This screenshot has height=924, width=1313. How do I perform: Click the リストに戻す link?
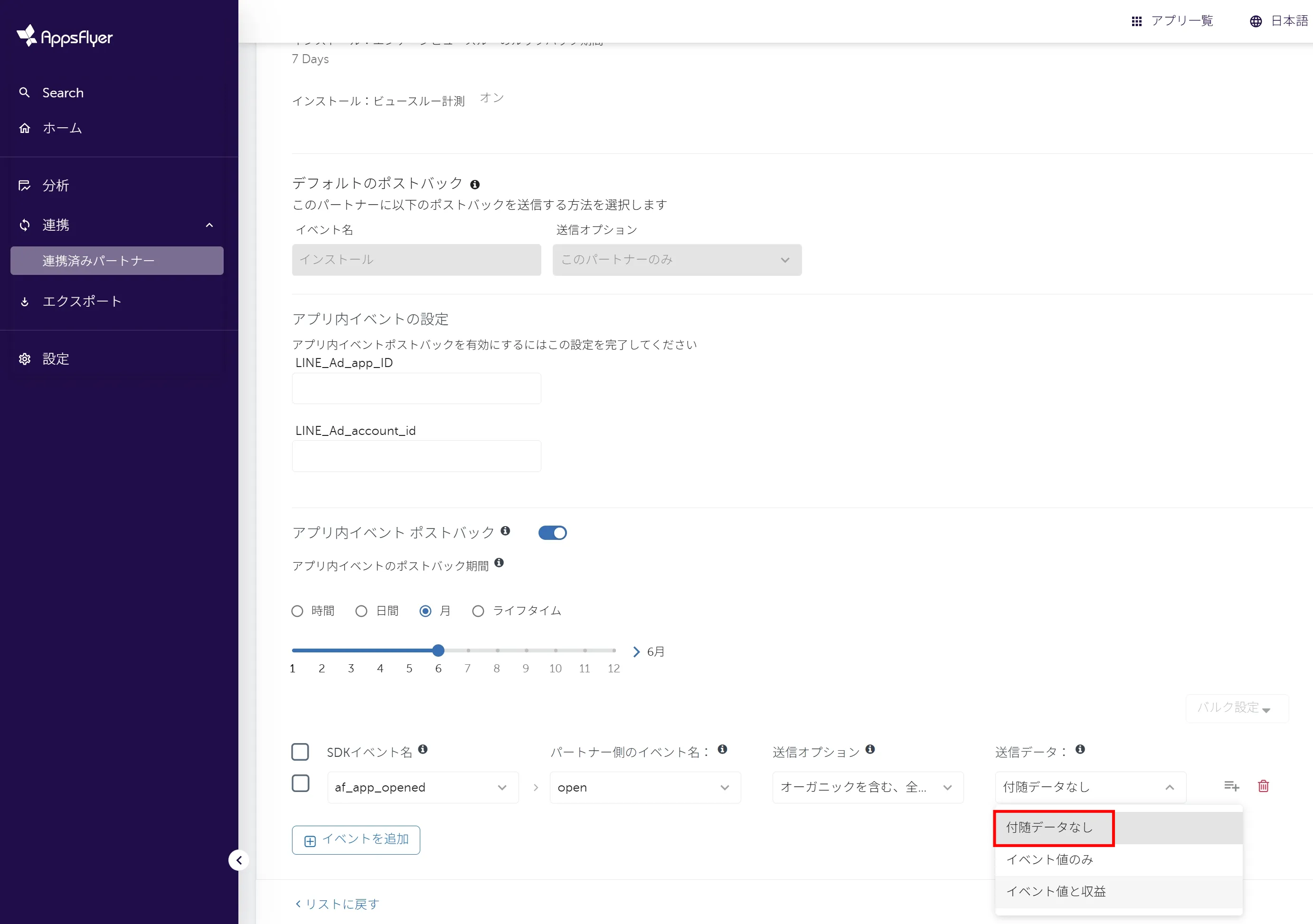(337, 904)
